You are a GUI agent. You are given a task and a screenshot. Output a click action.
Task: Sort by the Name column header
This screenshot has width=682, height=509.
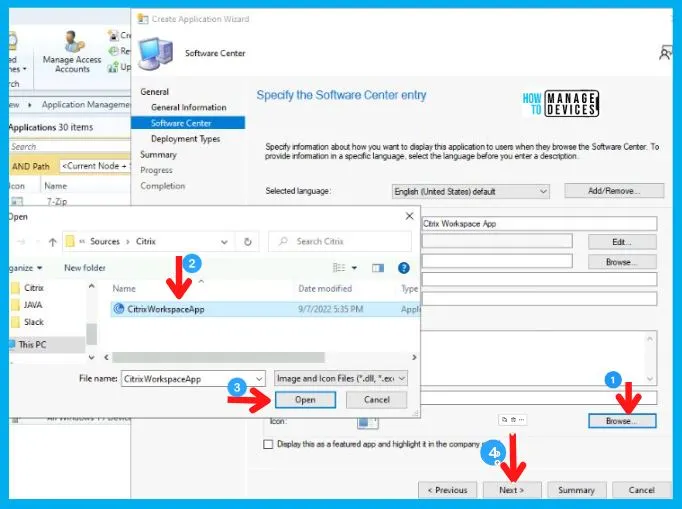(x=124, y=288)
